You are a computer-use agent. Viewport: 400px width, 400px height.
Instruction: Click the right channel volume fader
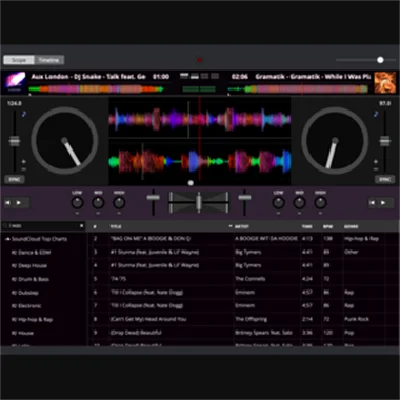[x=245, y=197]
